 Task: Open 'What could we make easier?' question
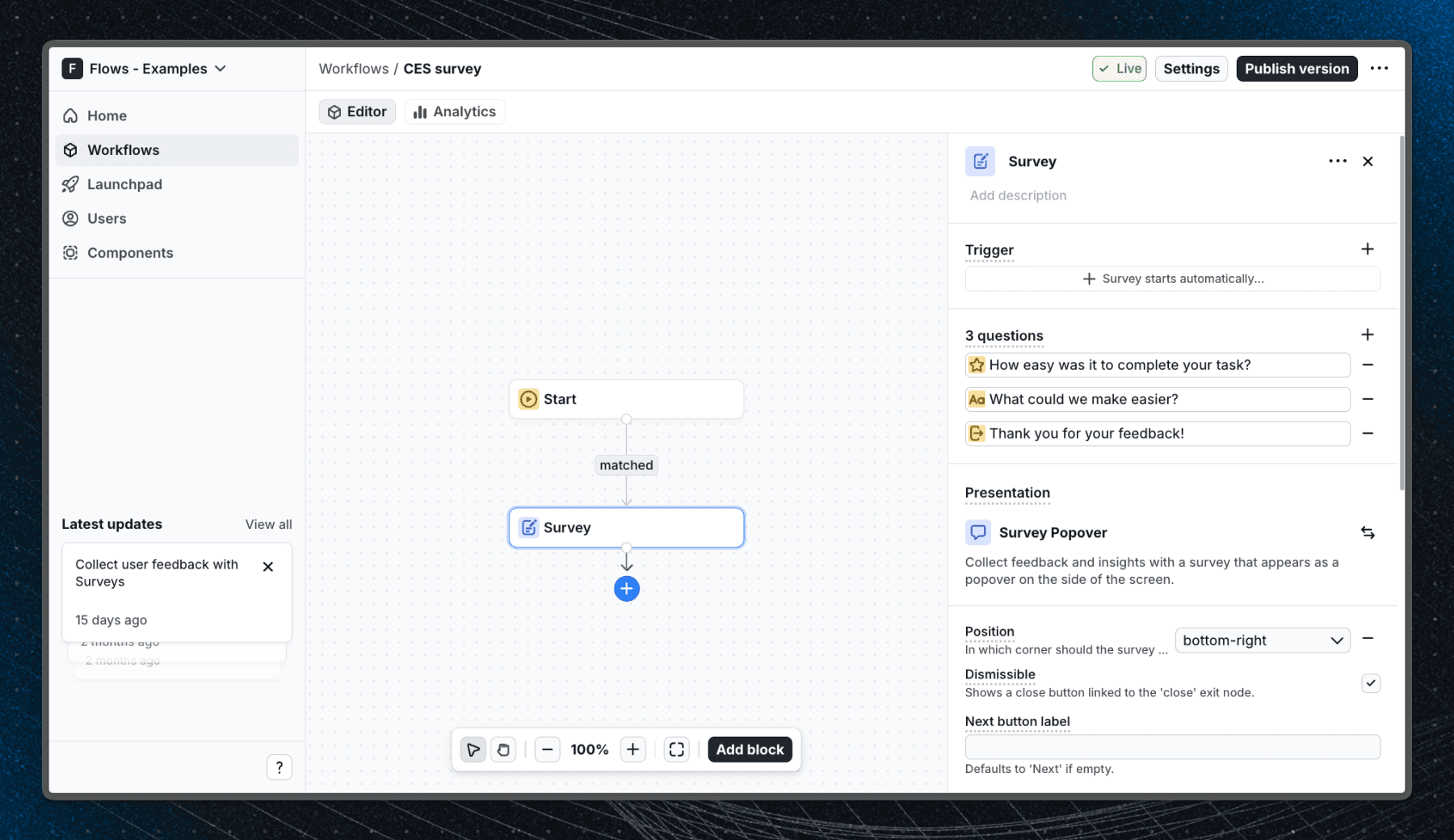[1157, 399]
